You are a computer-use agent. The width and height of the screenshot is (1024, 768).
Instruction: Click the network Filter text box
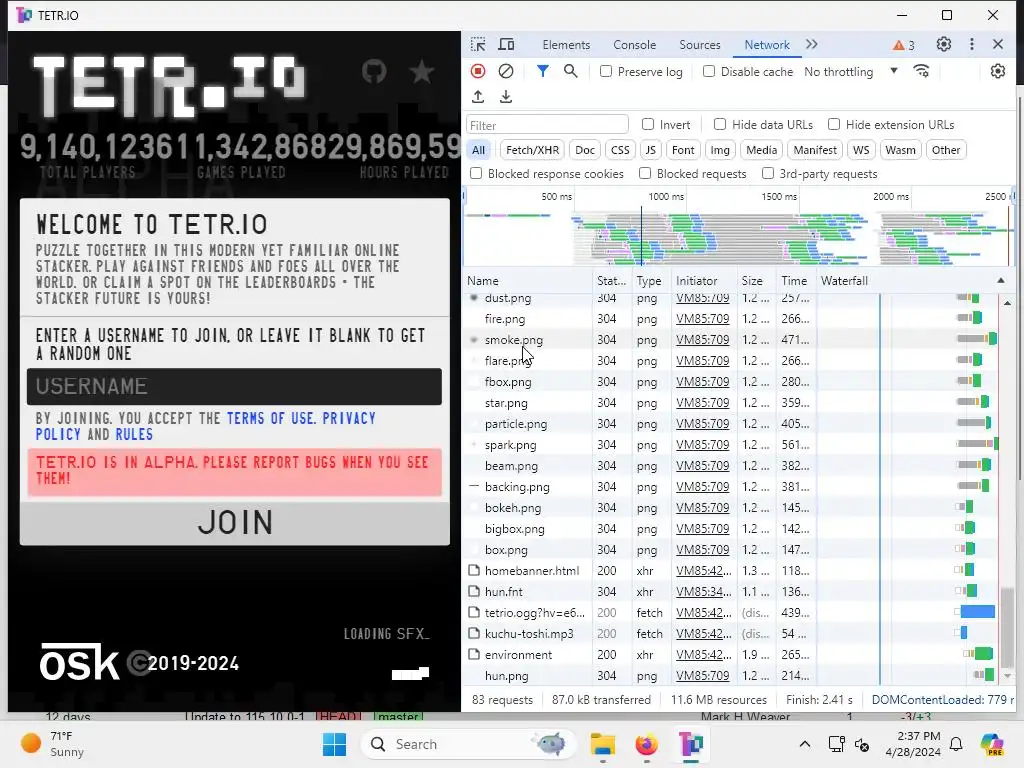[x=547, y=125]
